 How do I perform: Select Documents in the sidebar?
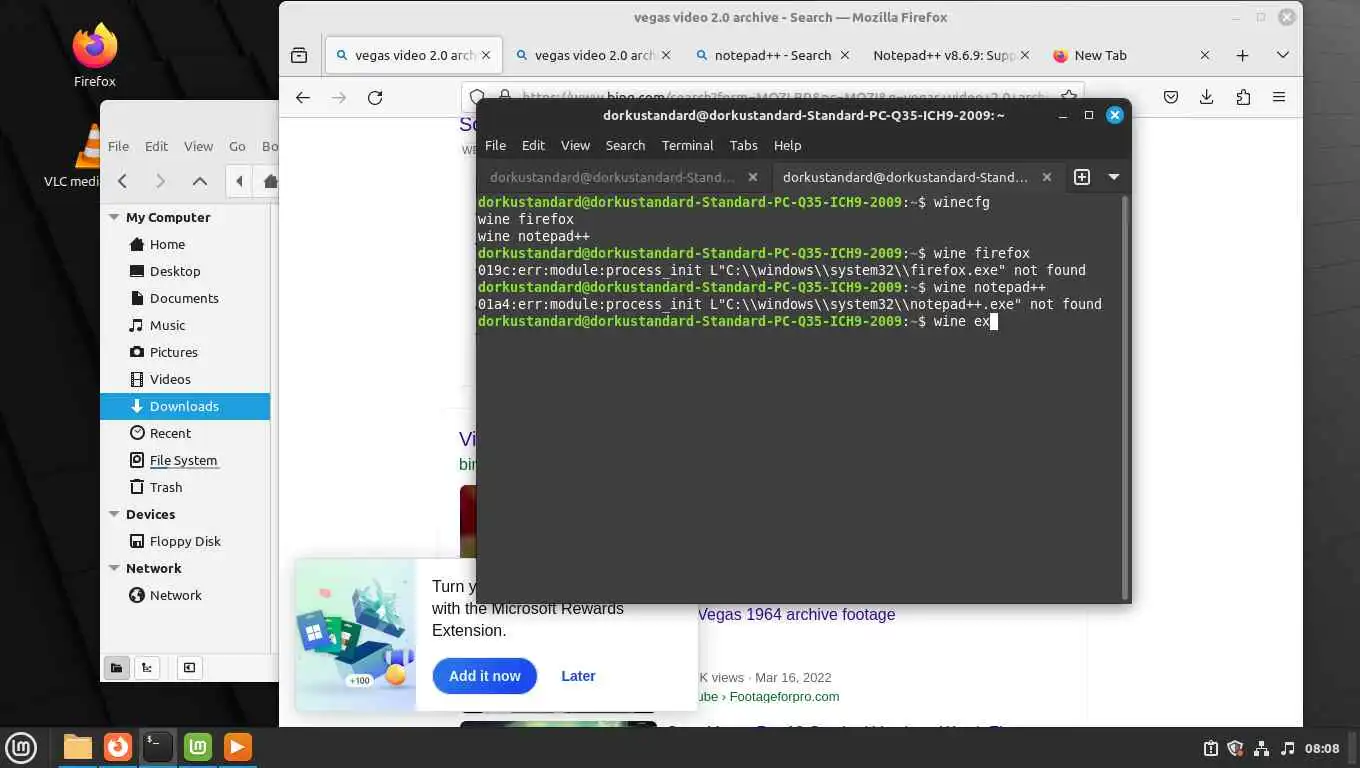pyautogui.click(x=185, y=298)
